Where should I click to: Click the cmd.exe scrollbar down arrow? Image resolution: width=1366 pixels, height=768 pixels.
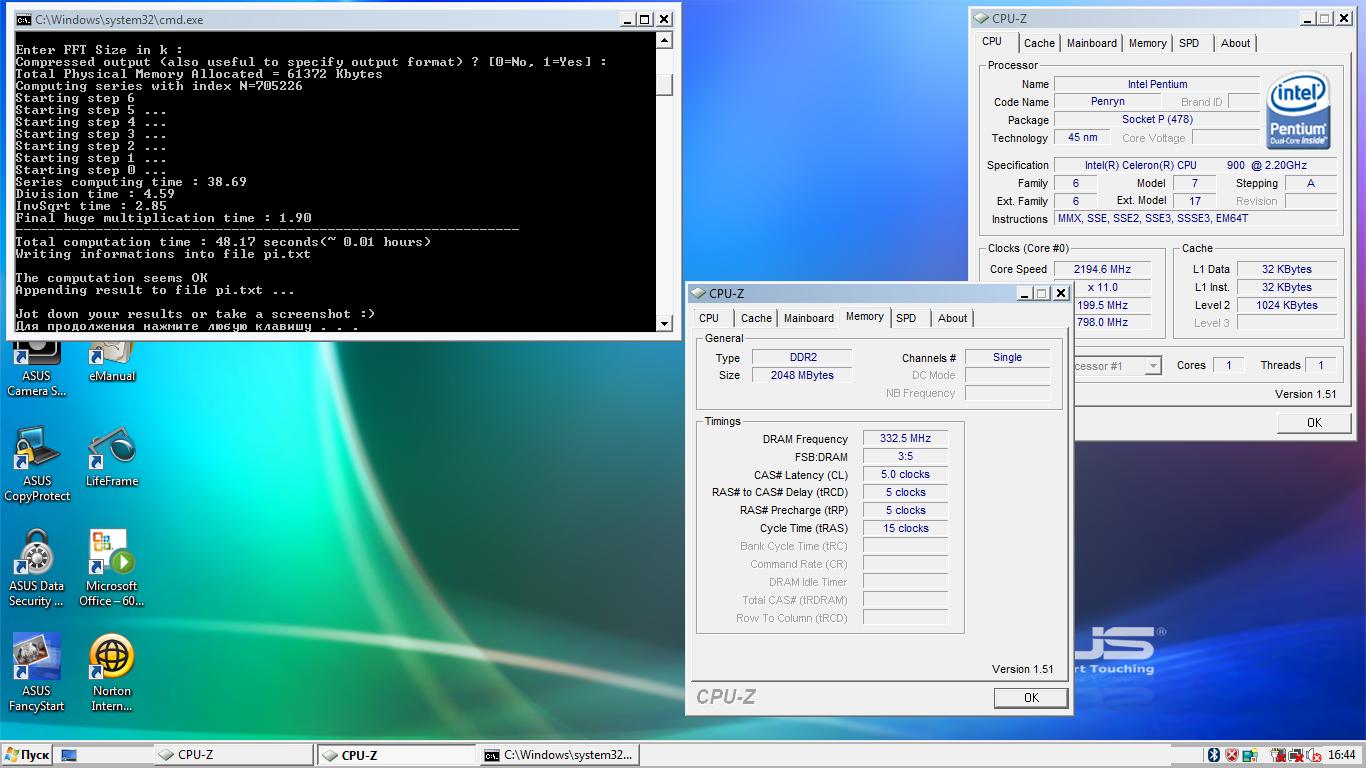[x=664, y=323]
